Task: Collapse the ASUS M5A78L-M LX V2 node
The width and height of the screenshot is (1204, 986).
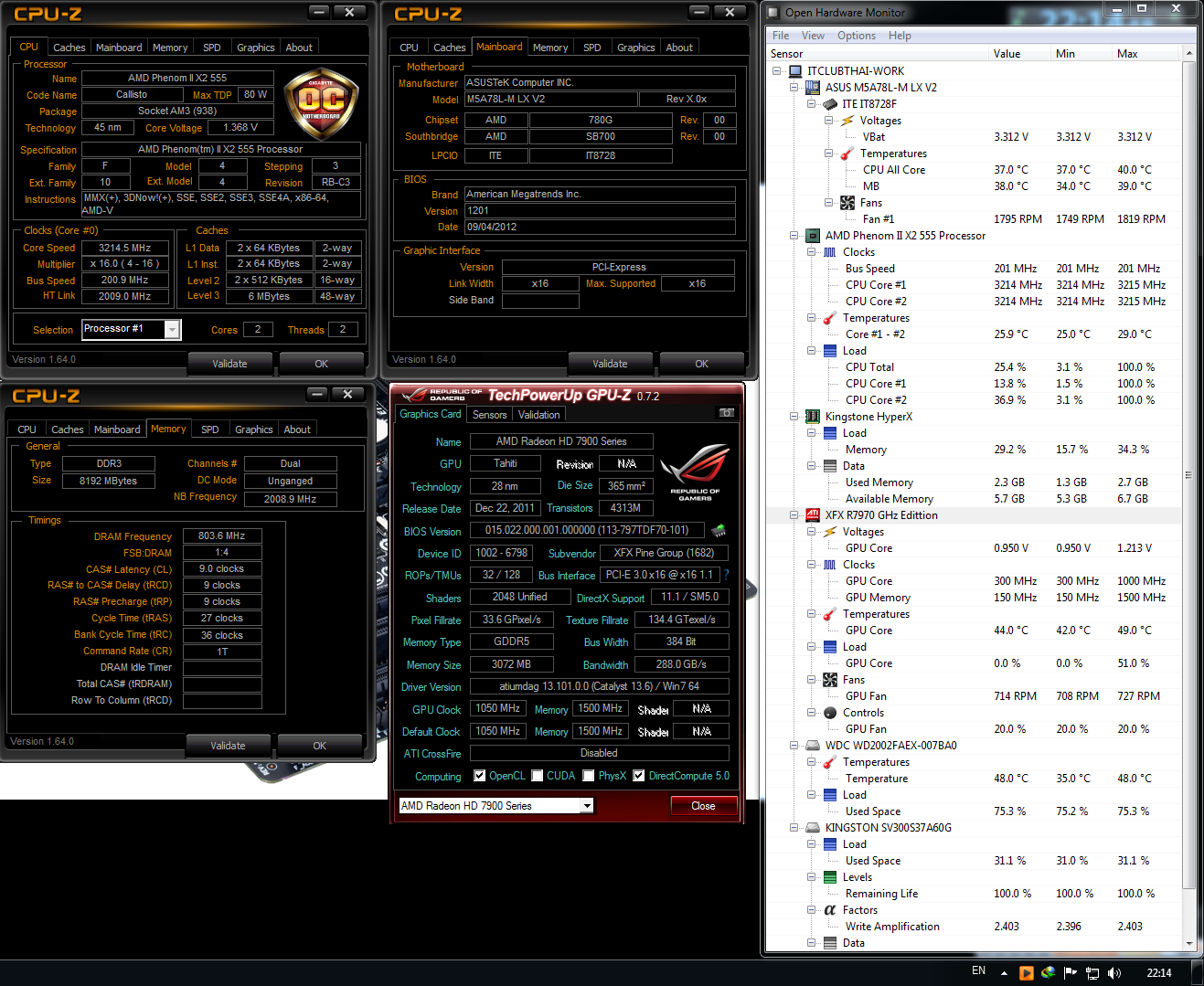Action: [x=794, y=88]
